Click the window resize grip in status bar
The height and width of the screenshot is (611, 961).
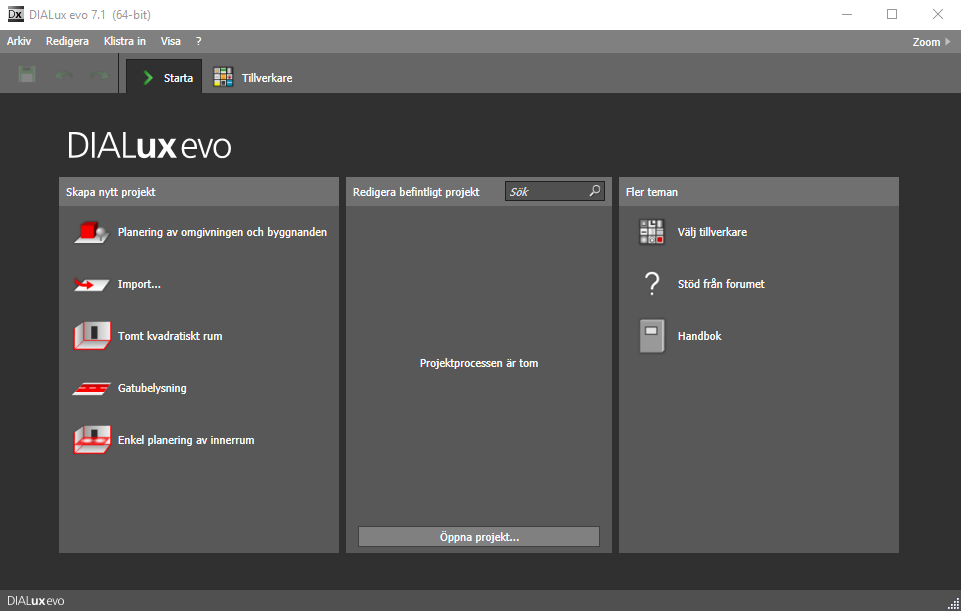tap(953, 603)
